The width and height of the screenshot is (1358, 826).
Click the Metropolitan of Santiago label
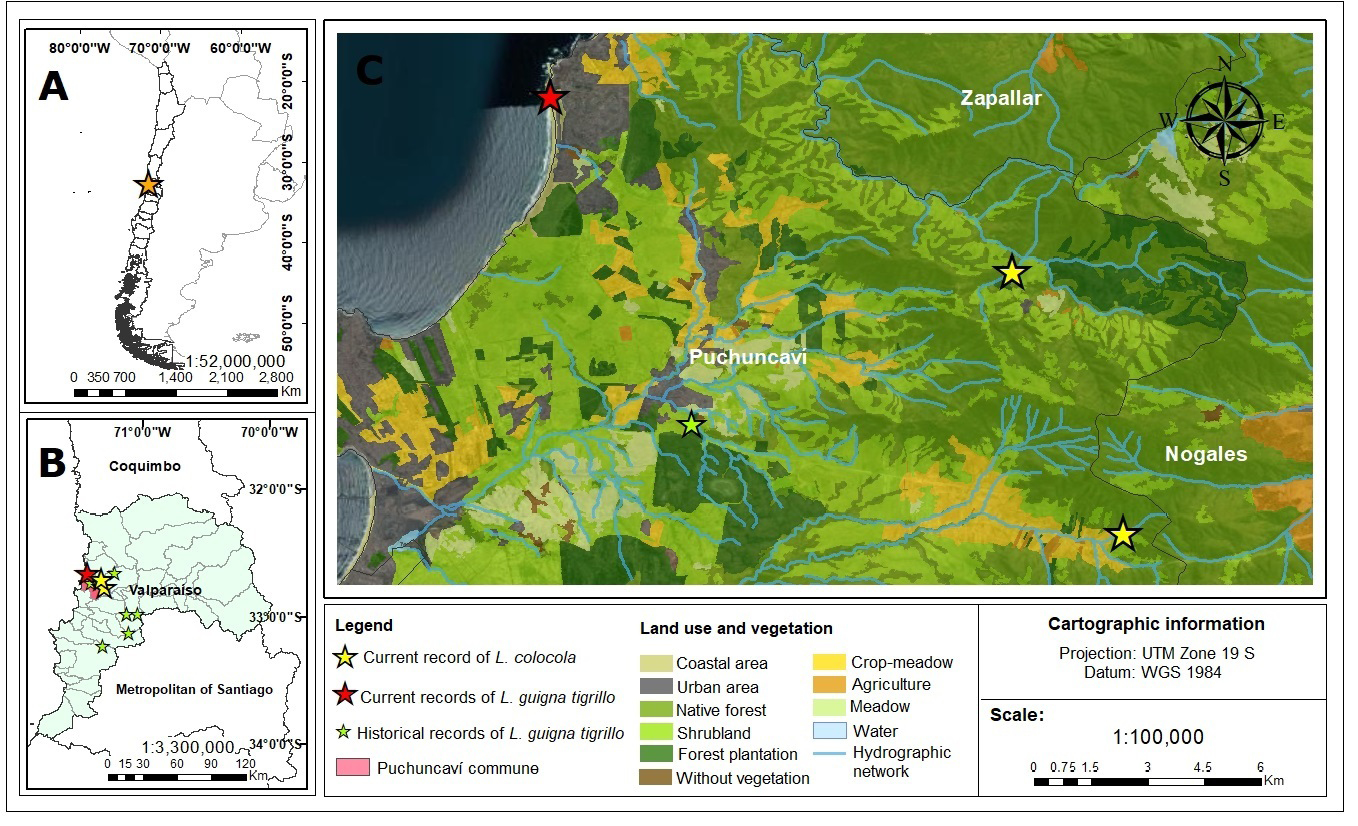194,690
